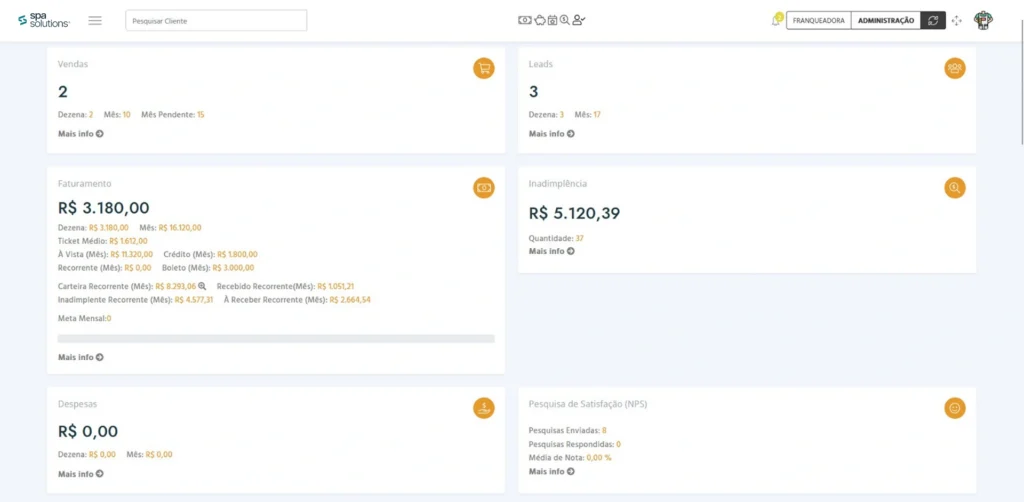Click the Inadimplência orange magnifier icon
The image size is (1024, 502).
pos(955,188)
